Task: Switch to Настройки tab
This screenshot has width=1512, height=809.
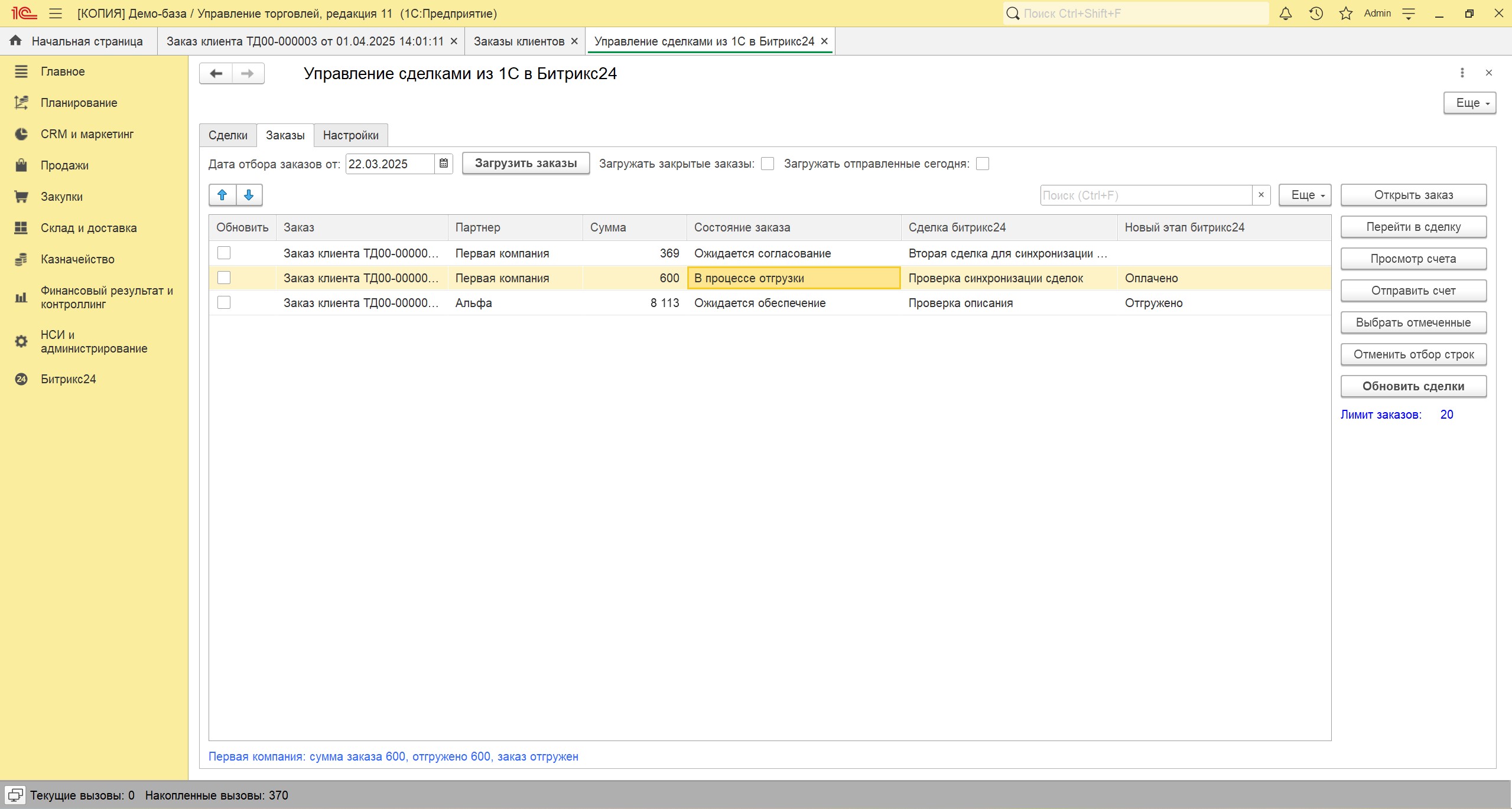Action: click(350, 135)
